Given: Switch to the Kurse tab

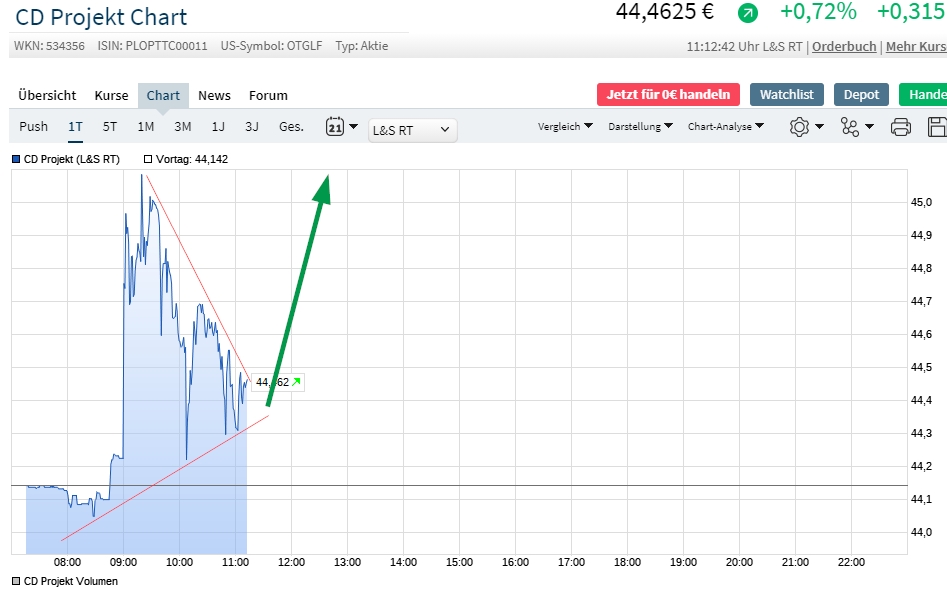Looking at the screenshot, I should tap(111, 95).
